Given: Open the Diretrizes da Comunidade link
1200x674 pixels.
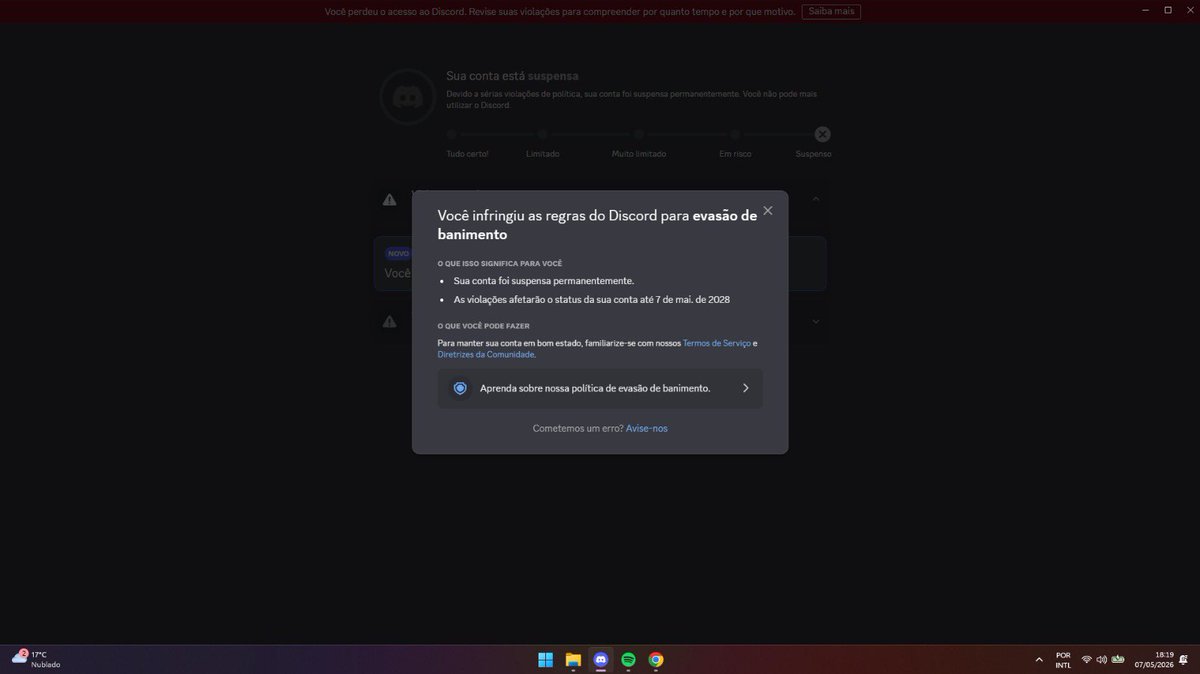Looking at the screenshot, I should 485,355.
